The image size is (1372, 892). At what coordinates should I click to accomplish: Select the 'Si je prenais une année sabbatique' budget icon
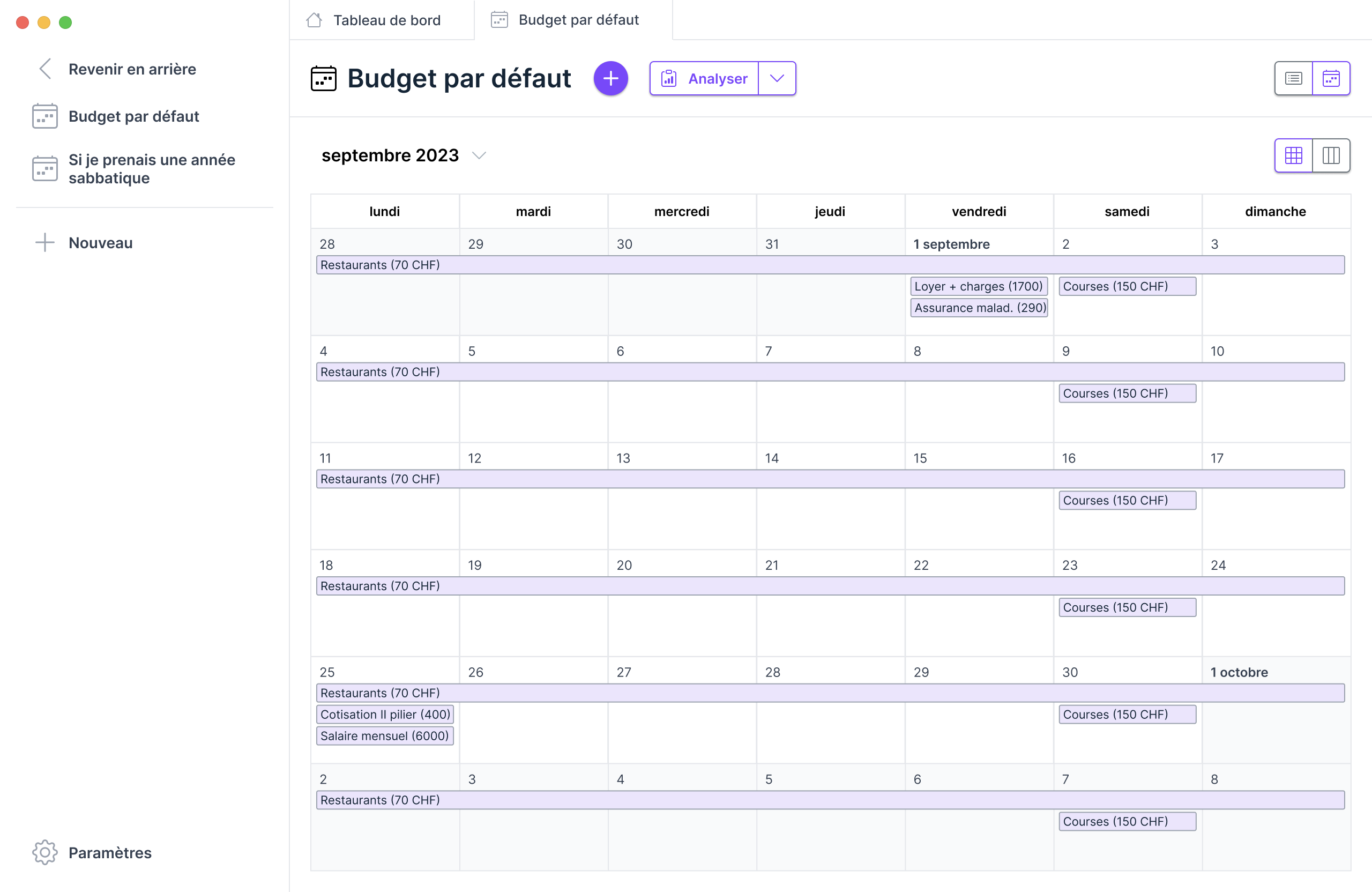[x=45, y=168]
